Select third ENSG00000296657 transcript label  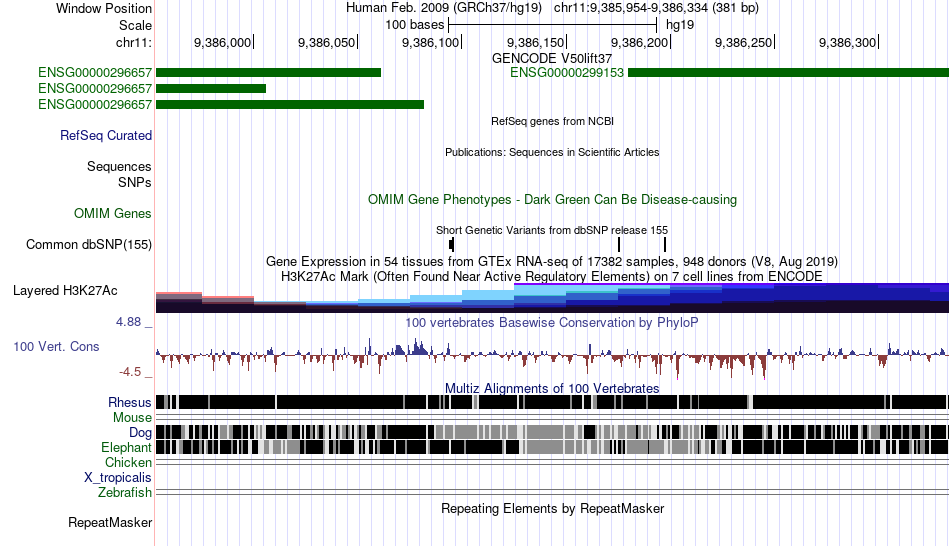95,104
